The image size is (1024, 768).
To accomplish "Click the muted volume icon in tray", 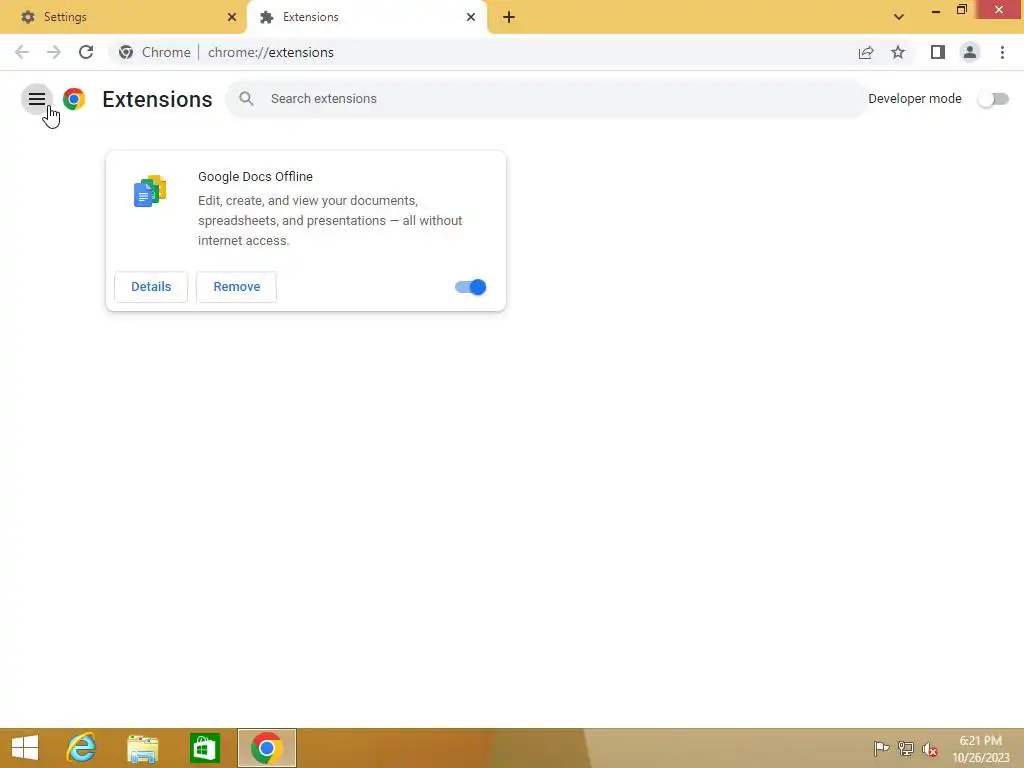I will pos(930,749).
